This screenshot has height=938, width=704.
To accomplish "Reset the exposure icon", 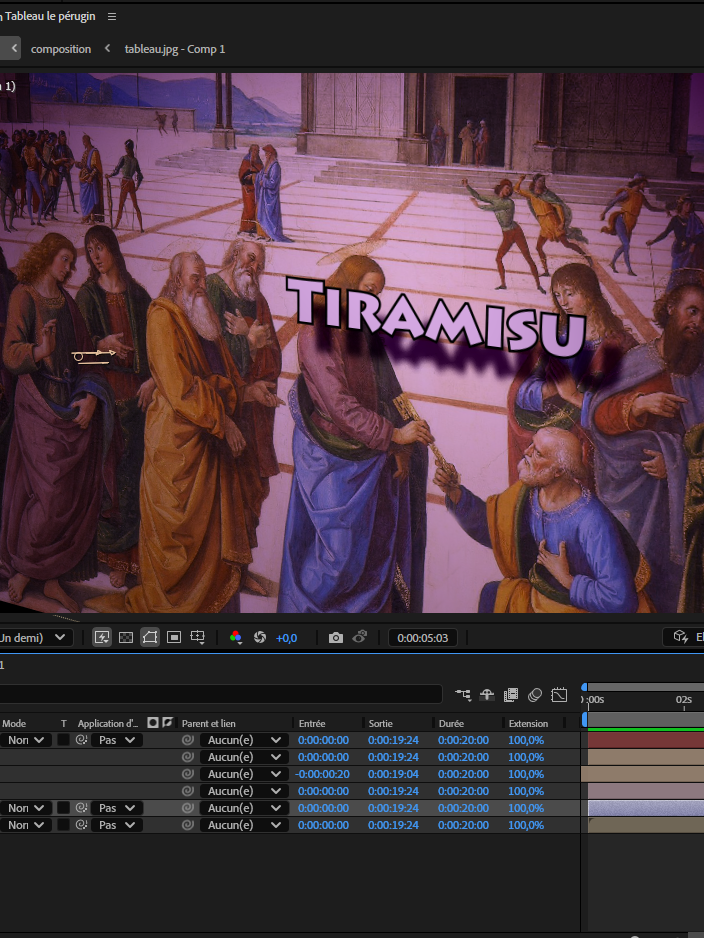I will pos(260,637).
